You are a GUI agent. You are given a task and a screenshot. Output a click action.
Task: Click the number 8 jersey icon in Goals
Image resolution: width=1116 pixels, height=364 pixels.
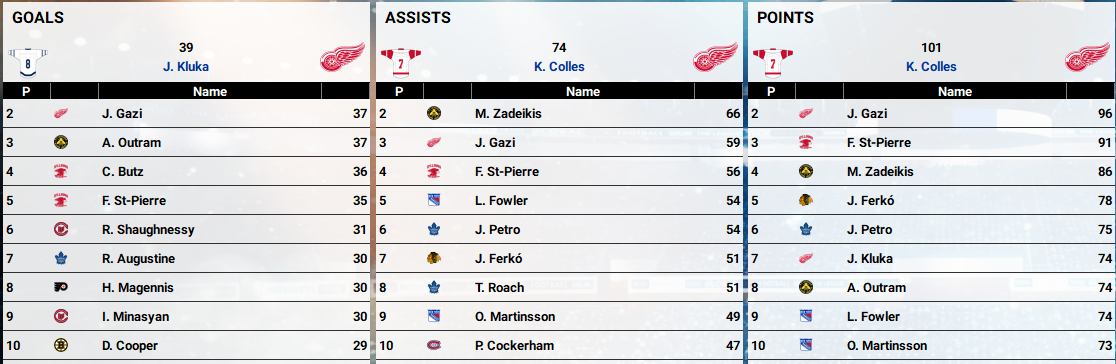(28, 62)
